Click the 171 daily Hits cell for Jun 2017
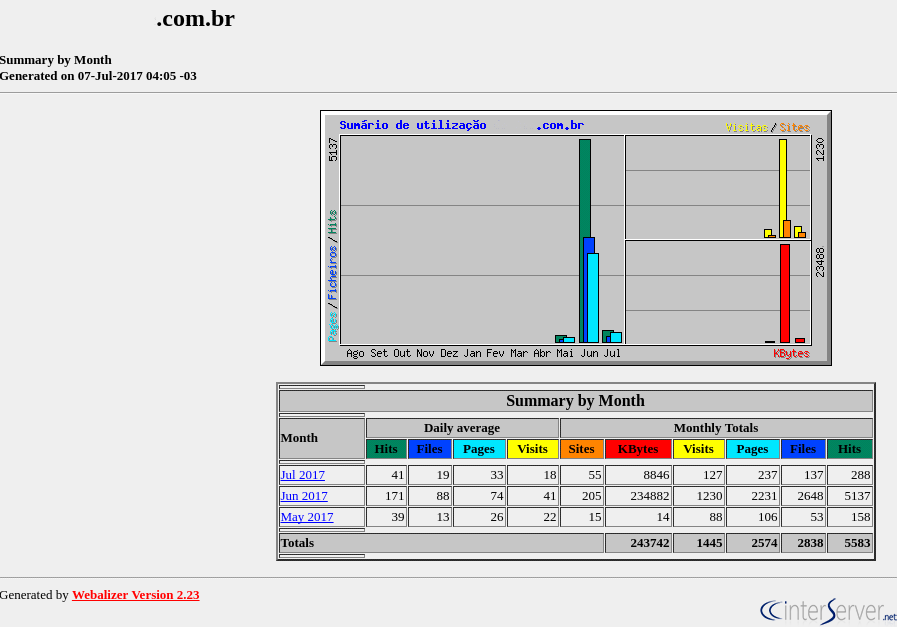Screen dimensions: 897x627 click(x=386, y=496)
